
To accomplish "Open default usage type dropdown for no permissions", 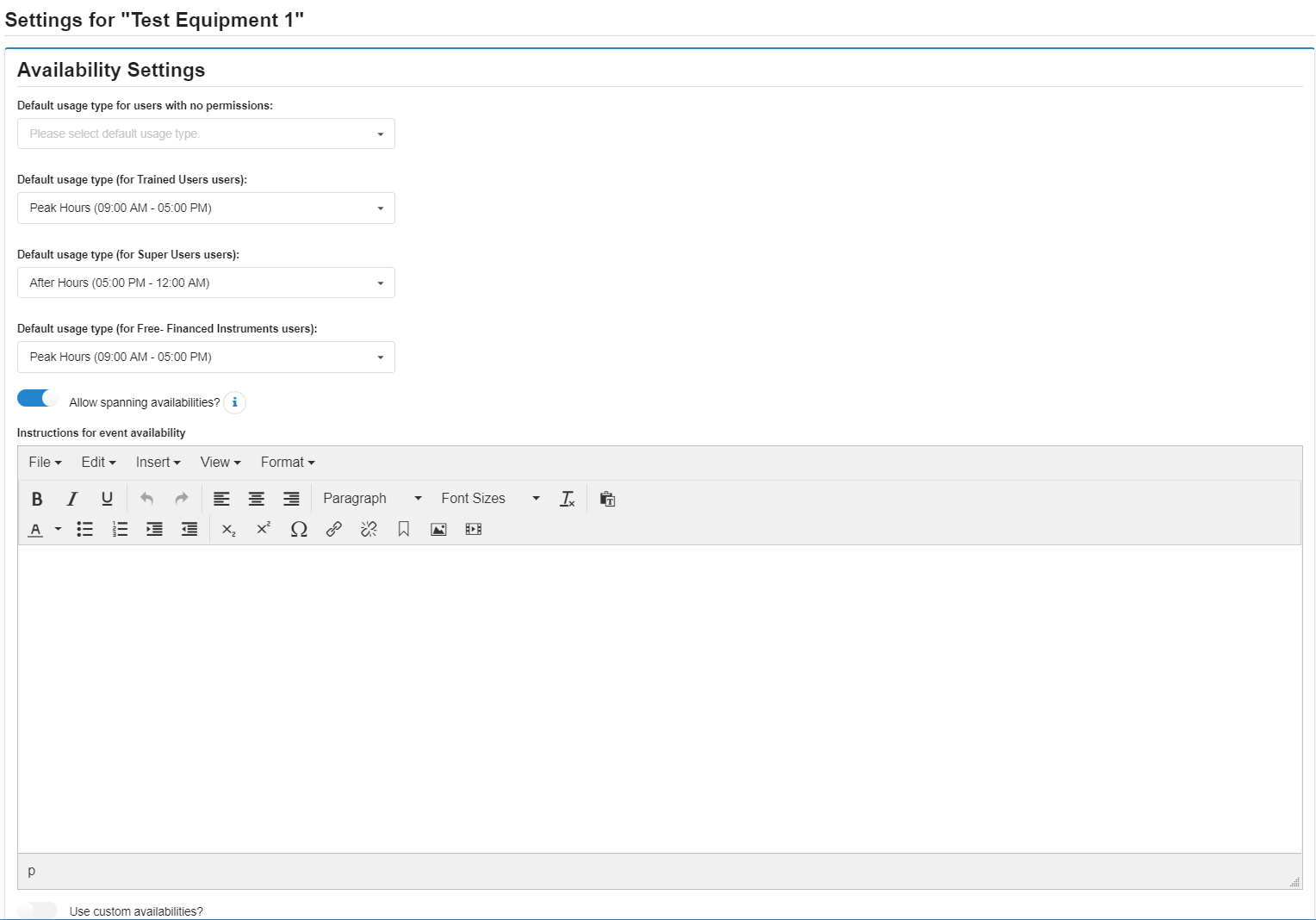I will click(206, 134).
